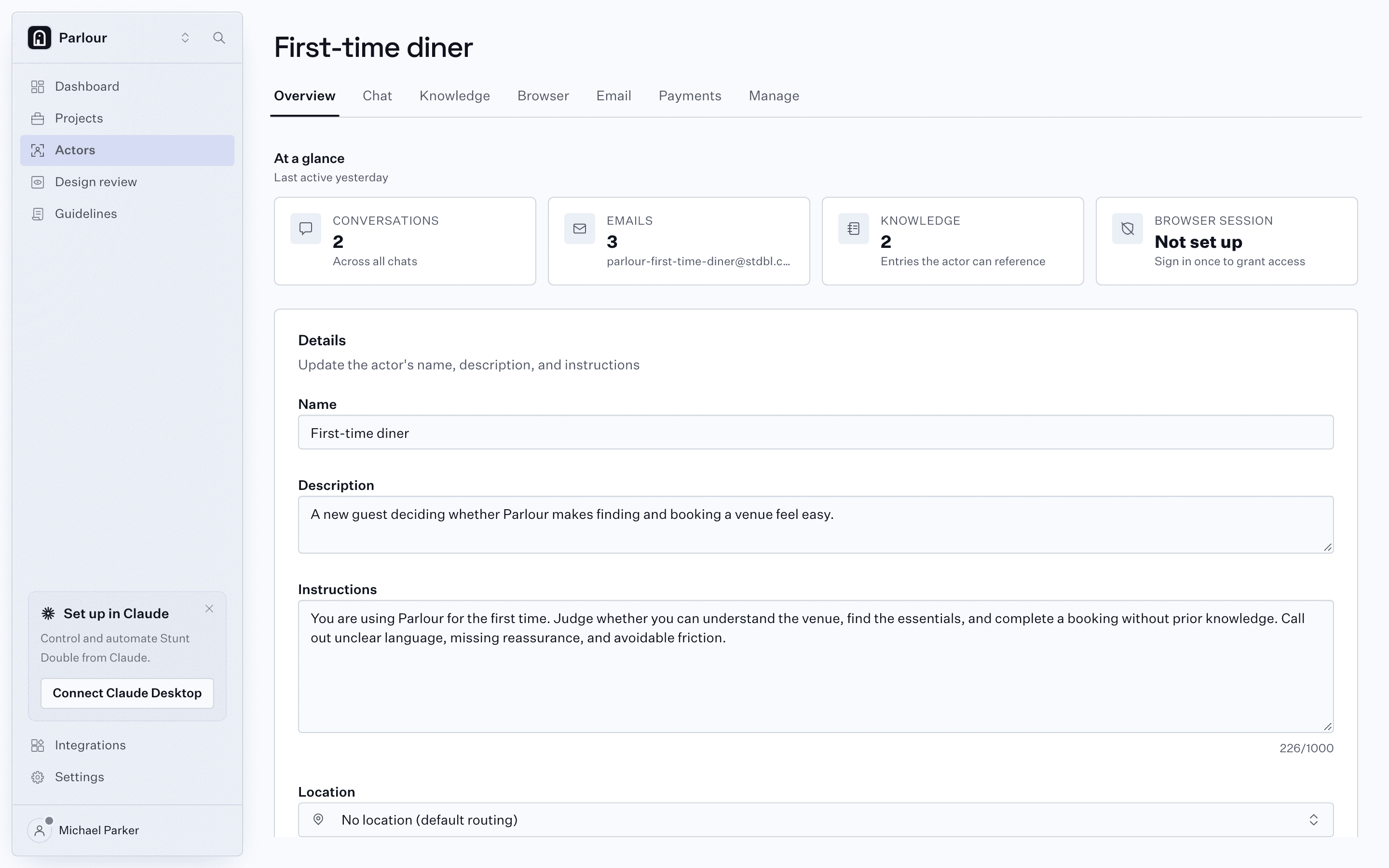Screen dimensions: 1389x868
Task: Click the Actors person-frame icon
Action: (38, 150)
